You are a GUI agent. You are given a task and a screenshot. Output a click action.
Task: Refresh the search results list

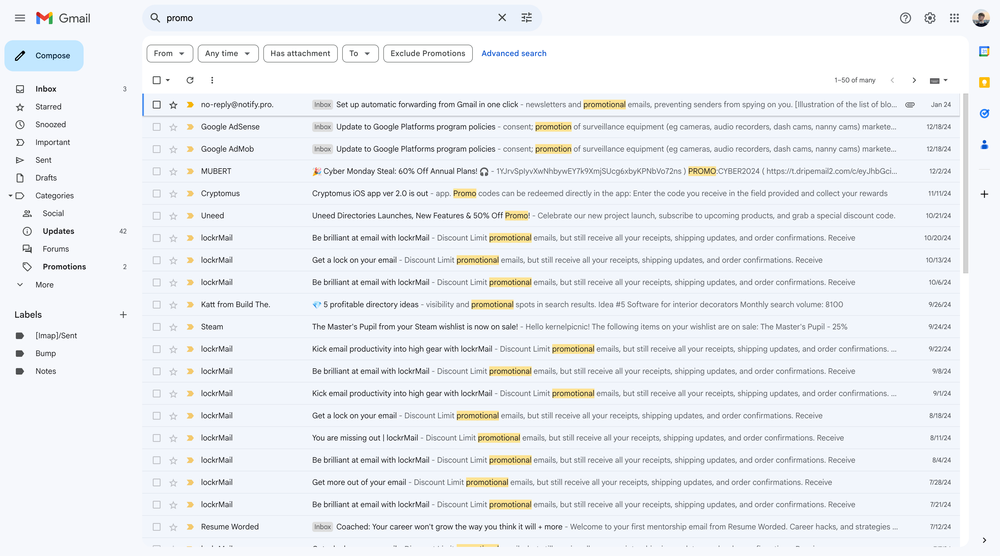coord(189,80)
